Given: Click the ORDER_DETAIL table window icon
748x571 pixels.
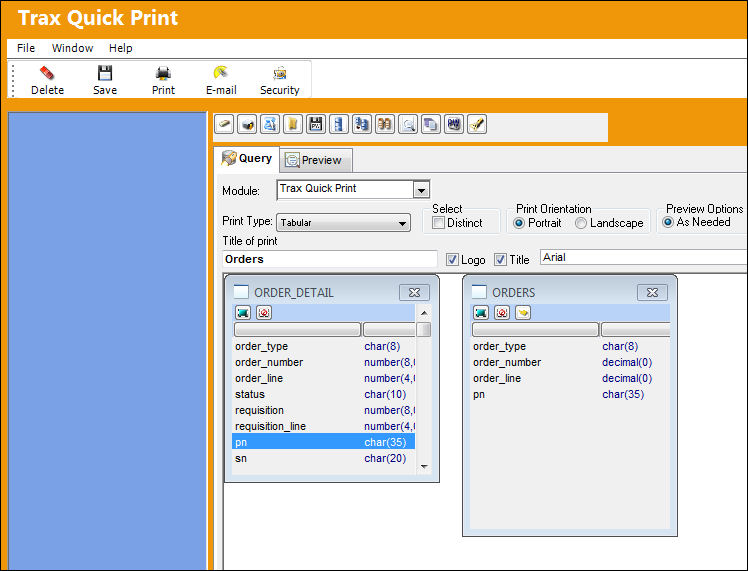Looking at the screenshot, I should point(241,291).
